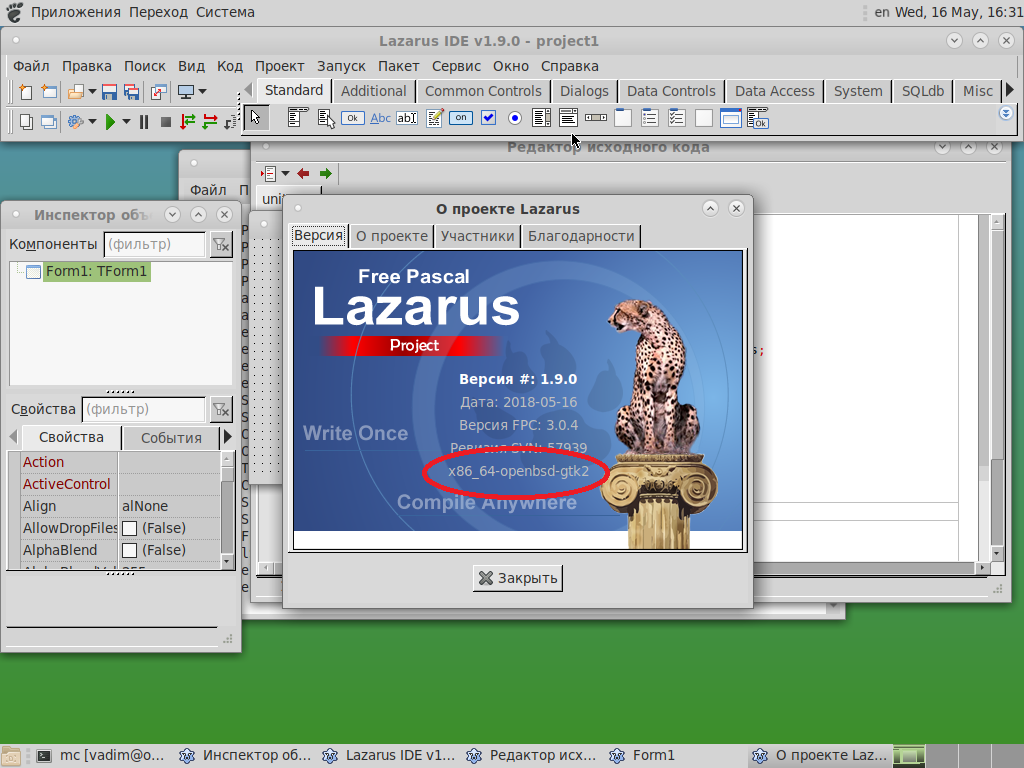Viewport: 1024px width, 768px height.
Task: Select the TToggleBox component icon
Action: [x=461, y=118]
